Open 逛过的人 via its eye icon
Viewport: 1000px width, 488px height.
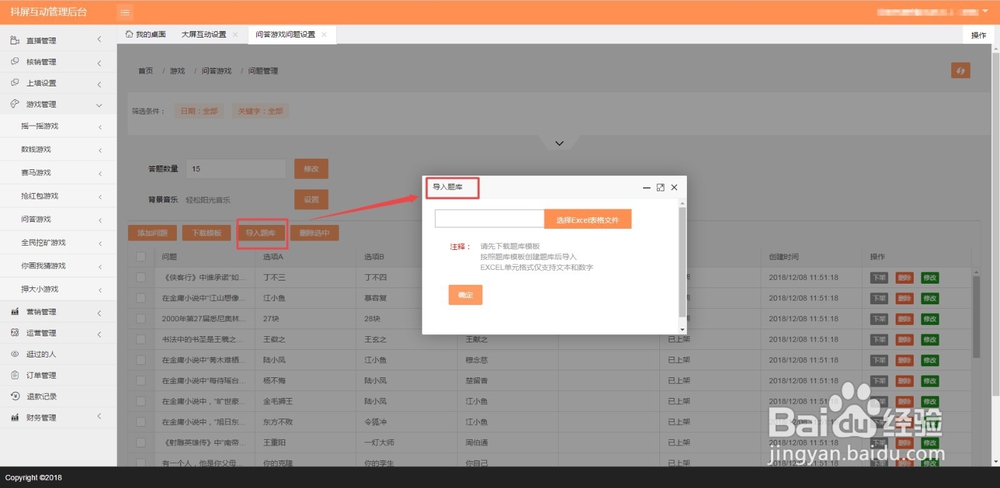[15, 354]
